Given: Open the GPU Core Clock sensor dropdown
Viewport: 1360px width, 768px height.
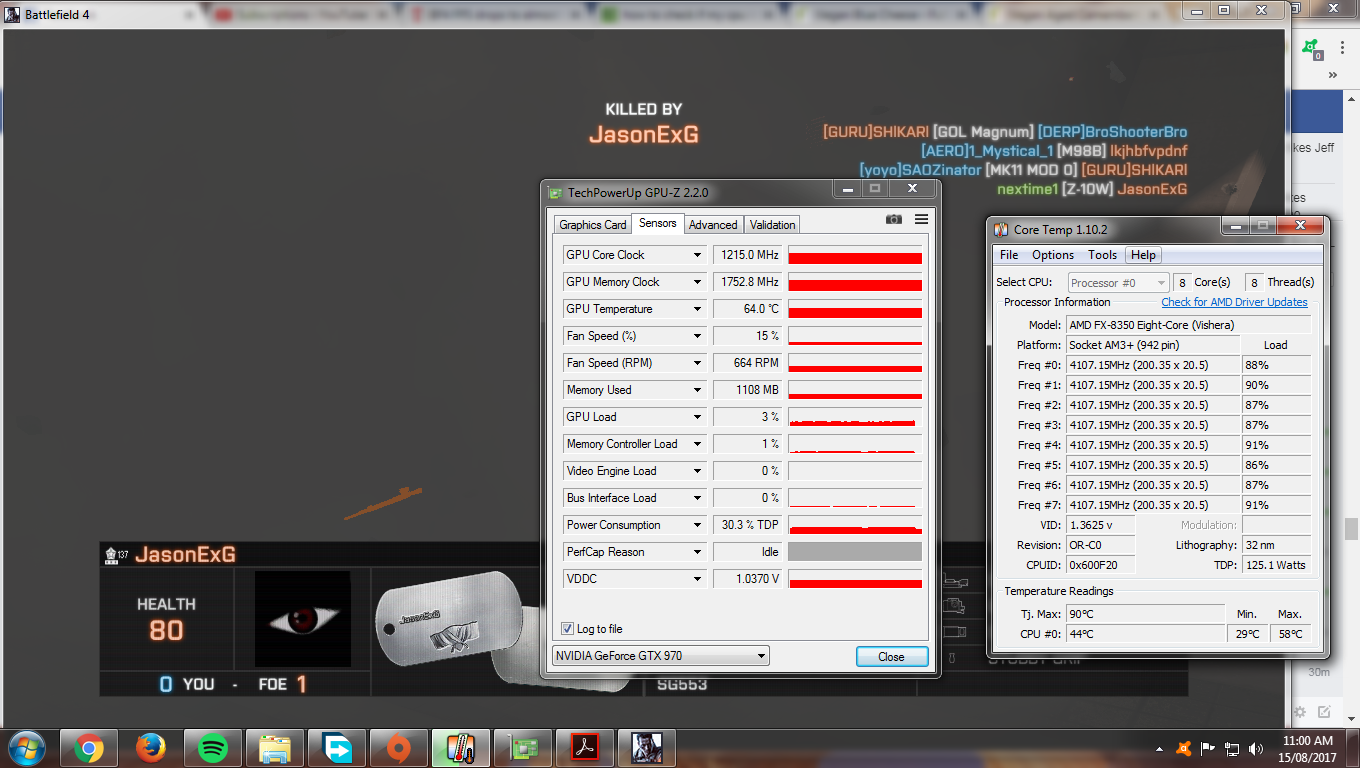Looking at the screenshot, I should (697, 255).
